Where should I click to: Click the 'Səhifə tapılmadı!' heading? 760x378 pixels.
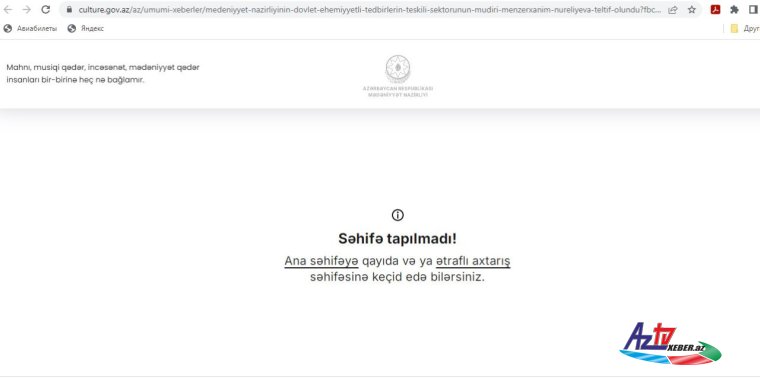coord(397,239)
